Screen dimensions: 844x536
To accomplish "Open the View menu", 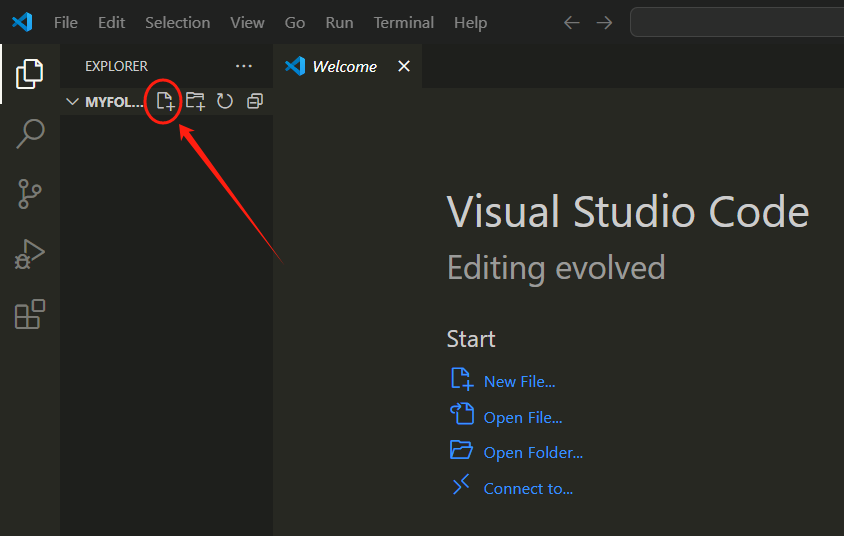I will [247, 23].
